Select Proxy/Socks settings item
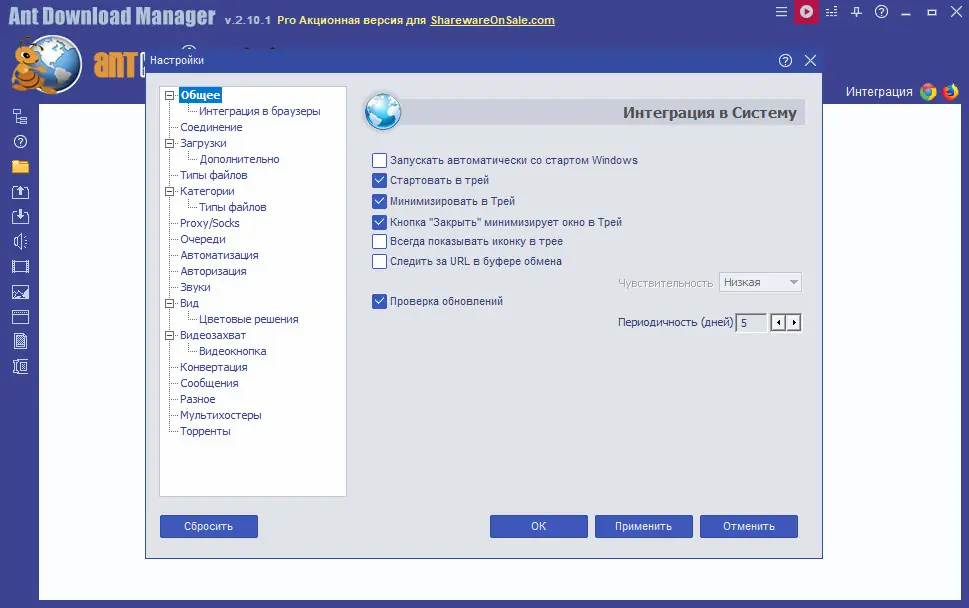 point(209,223)
